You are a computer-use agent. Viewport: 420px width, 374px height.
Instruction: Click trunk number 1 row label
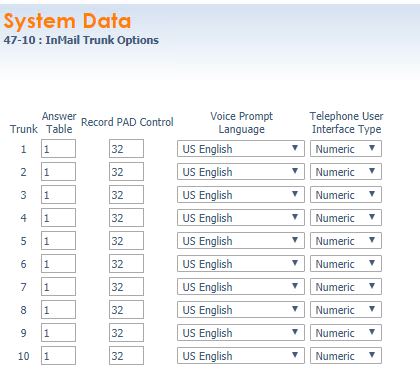23,149
